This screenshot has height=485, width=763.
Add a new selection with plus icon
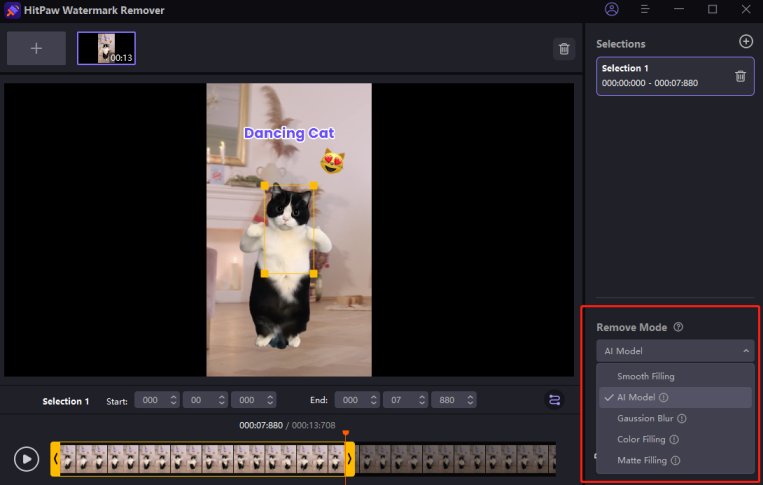pyautogui.click(x=745, y=42)
